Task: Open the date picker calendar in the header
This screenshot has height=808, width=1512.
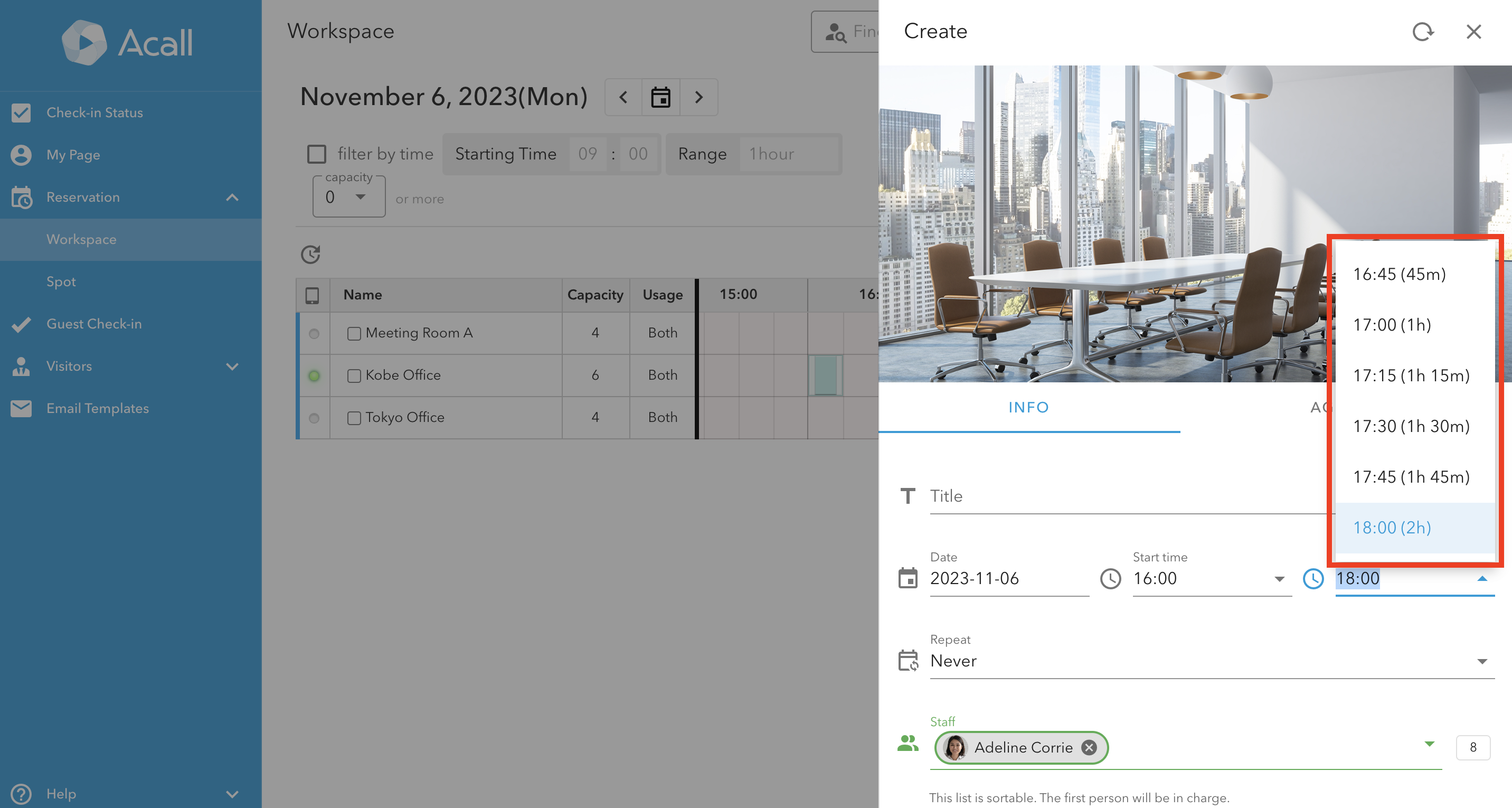Action: click(x=660, y=97)
